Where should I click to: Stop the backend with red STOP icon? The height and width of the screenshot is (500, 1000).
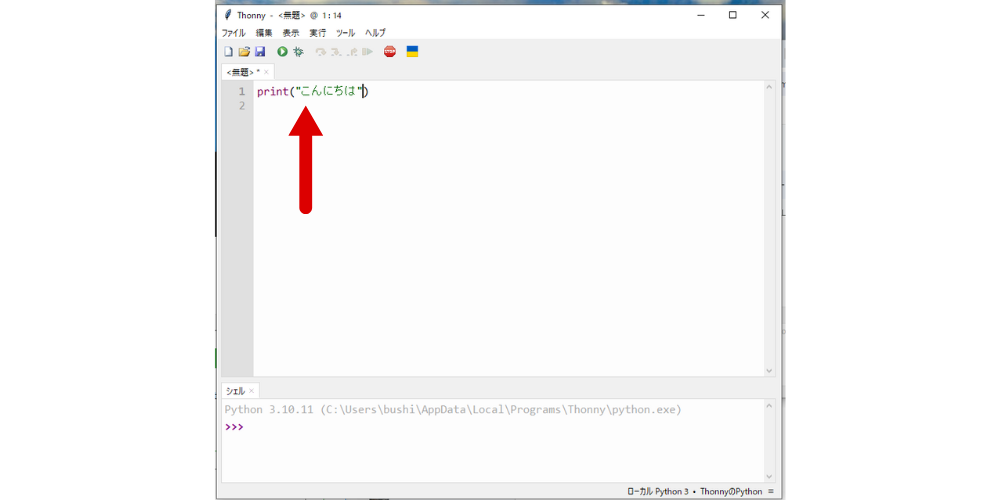coord(390,52)
